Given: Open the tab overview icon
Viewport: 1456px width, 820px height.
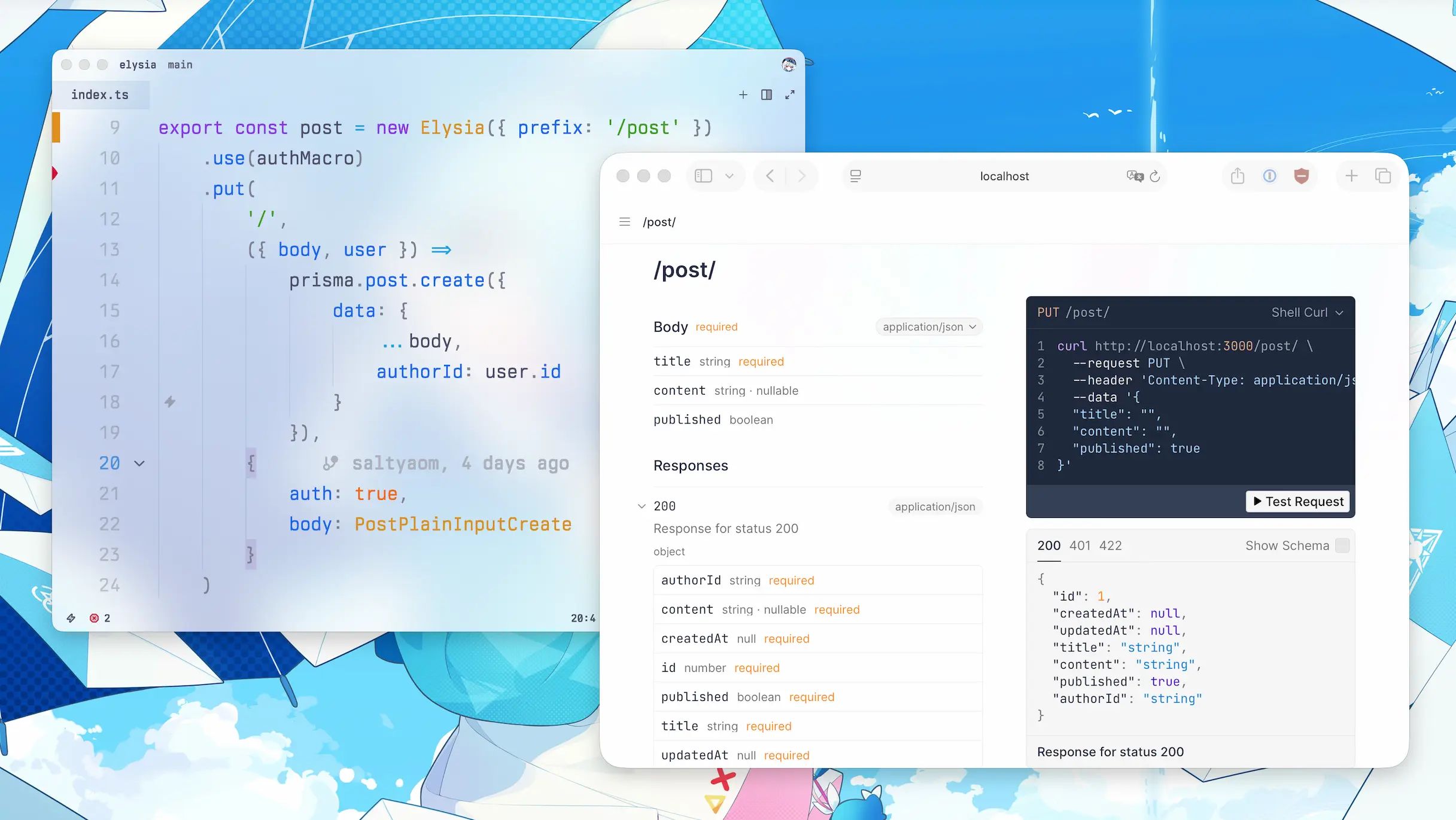Looking at the screenshot, I should pos(1383,175).
